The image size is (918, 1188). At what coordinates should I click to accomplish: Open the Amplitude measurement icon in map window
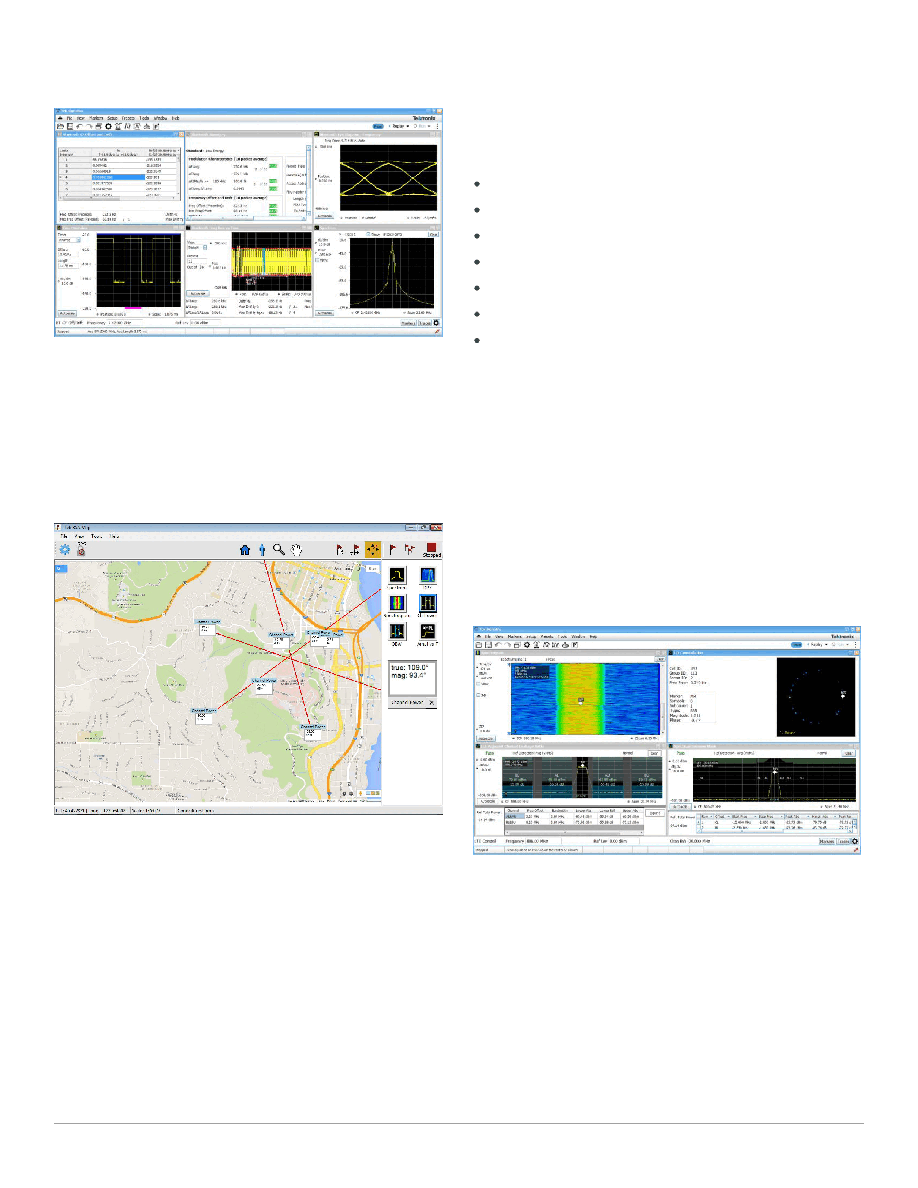click(427, 632)
